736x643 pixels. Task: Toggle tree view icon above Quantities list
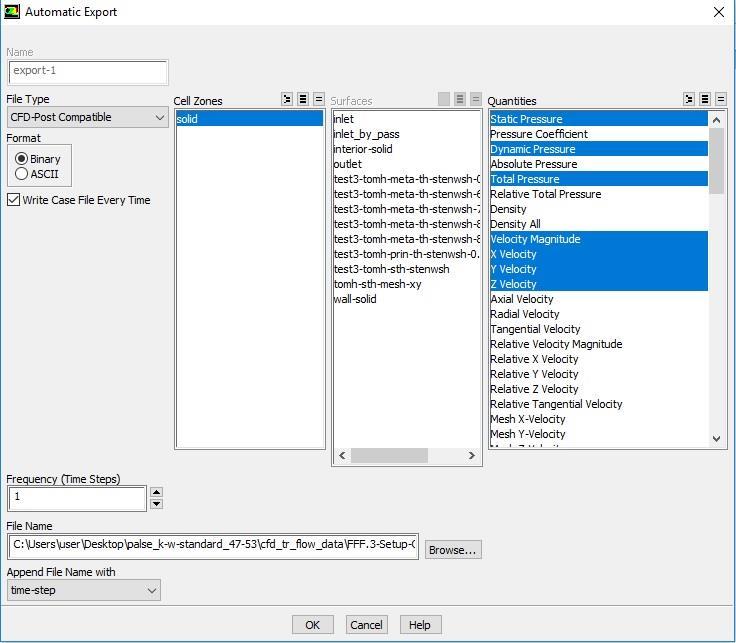tap(689, 100)
